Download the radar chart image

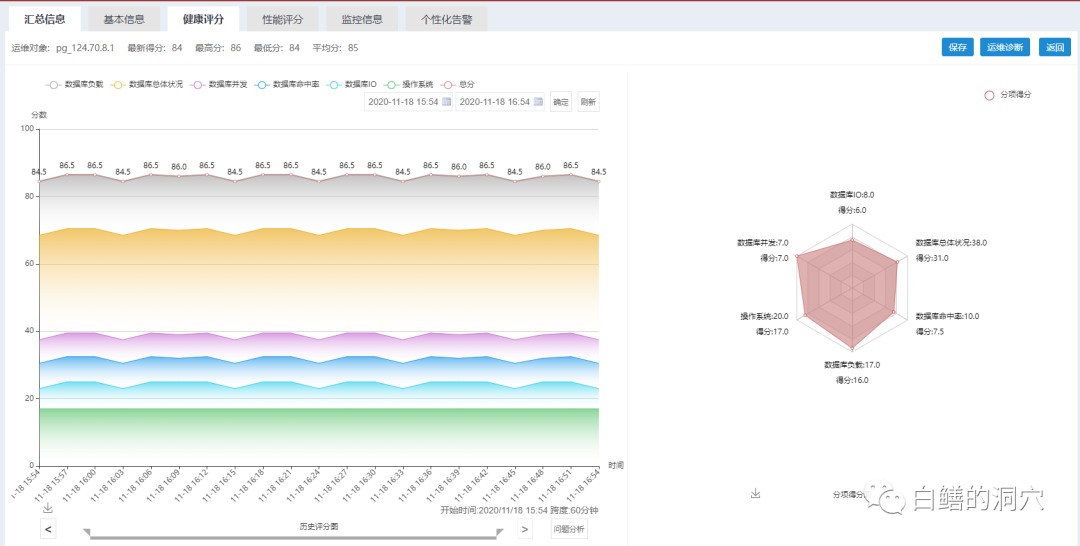pos(756,494)
